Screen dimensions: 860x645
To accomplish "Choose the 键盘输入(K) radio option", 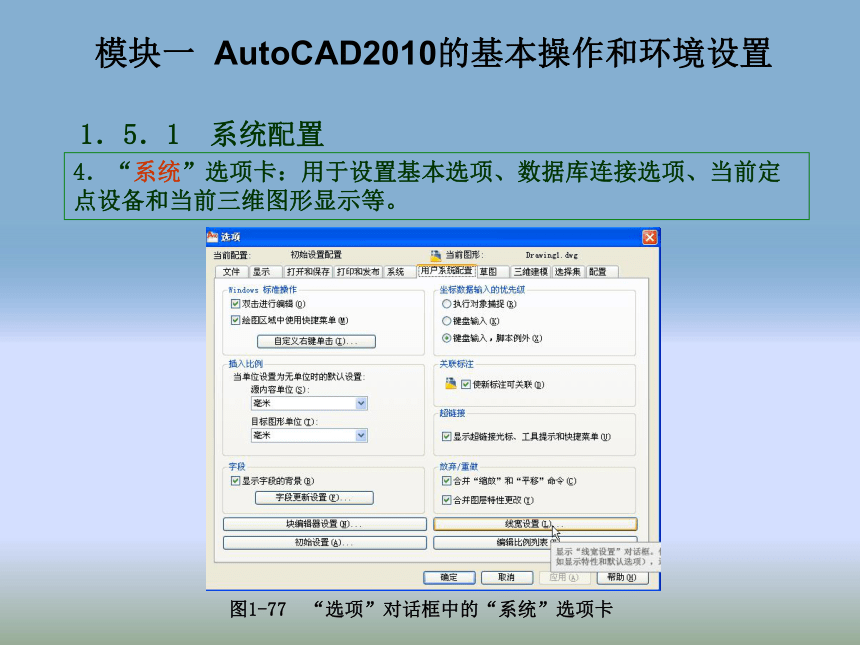I will pyautogui.click(x=446, y=321).
